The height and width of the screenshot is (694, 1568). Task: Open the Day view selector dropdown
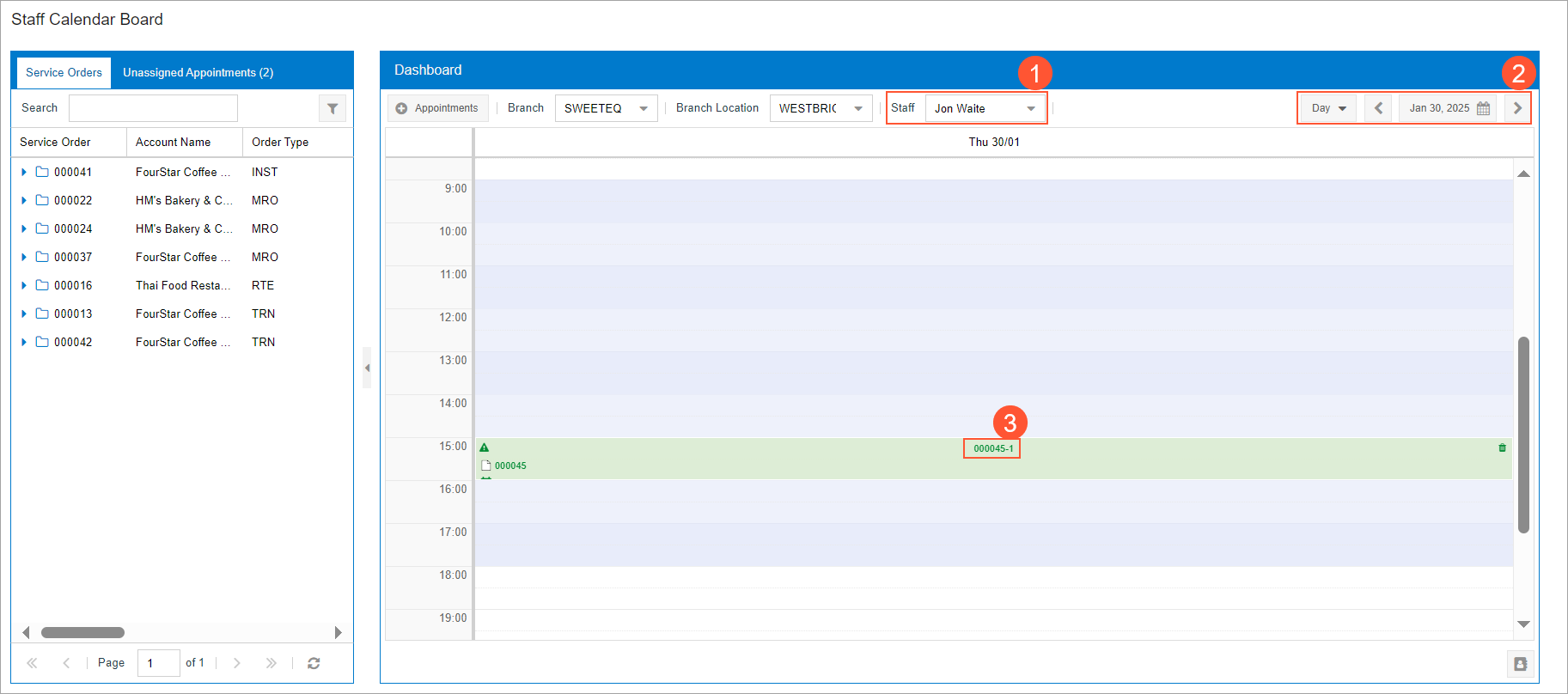tap(1328, 108)
